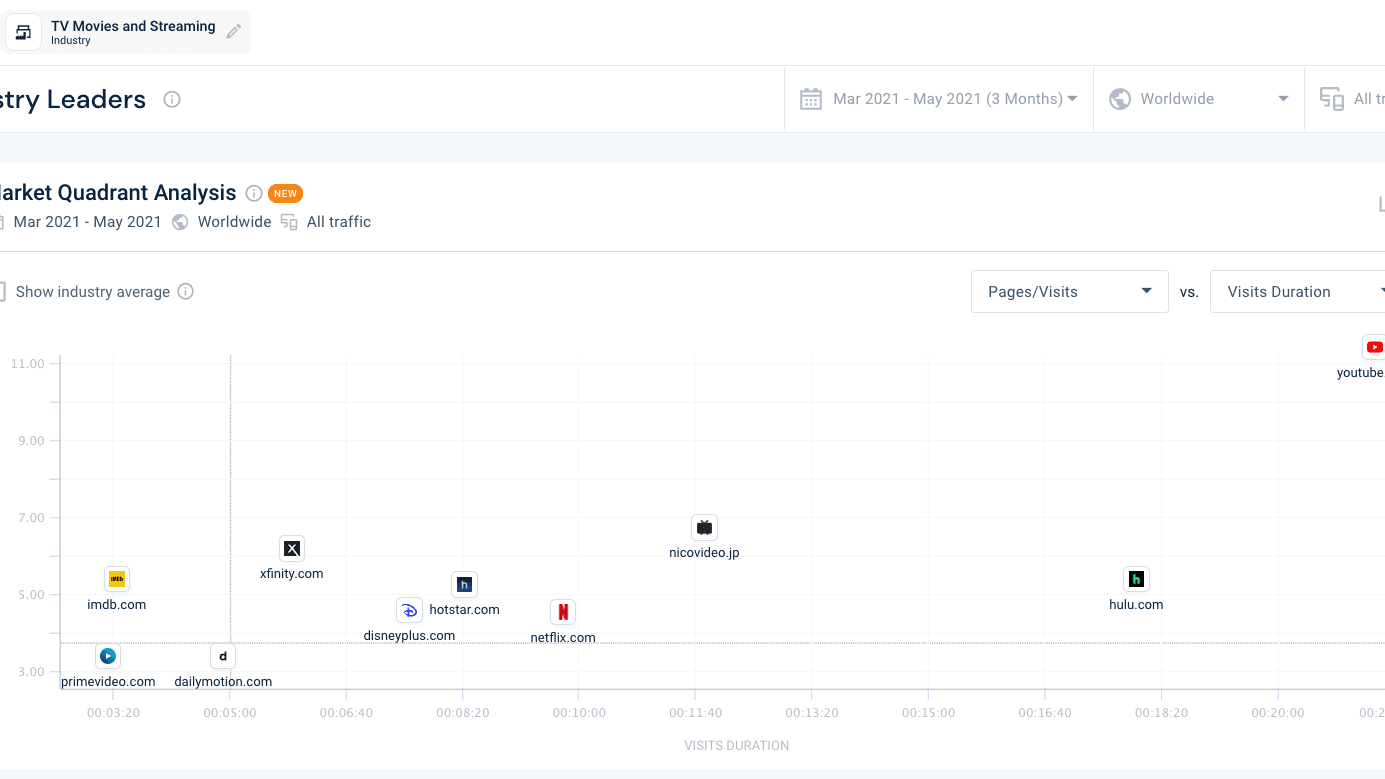Click the globe icon in chart subtitle

click(x=180, y=222)
